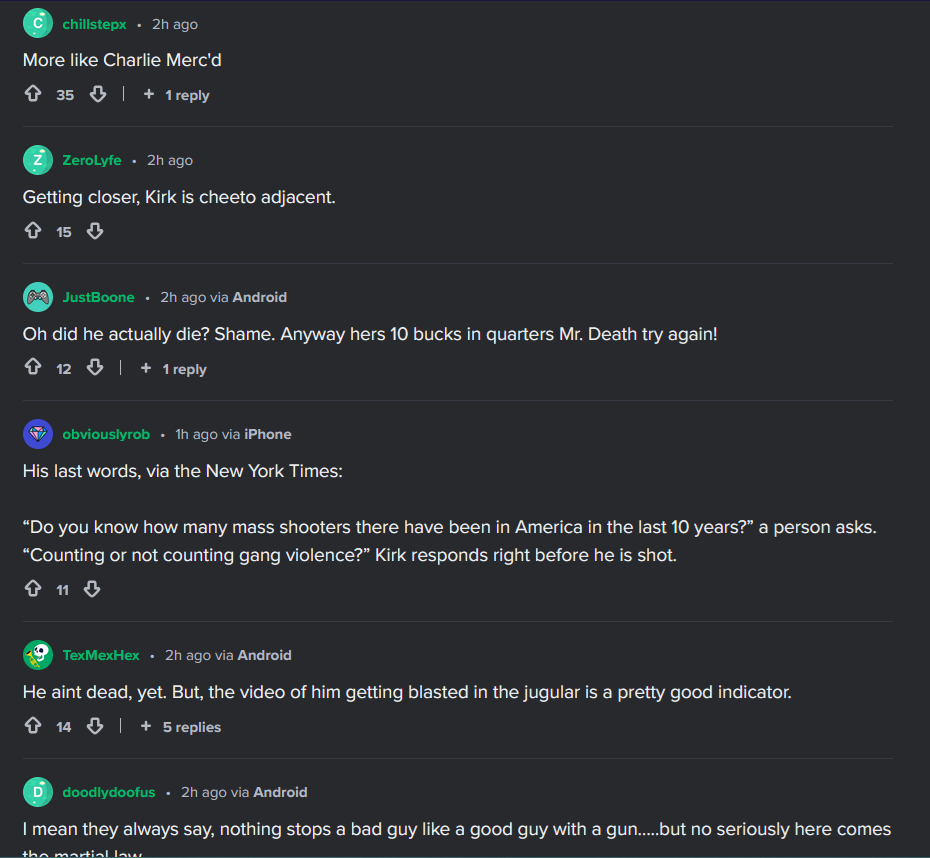Expand 5 replies under TexMexHex's comment
This screenshot has height=858, width=930.
pyautogui.click(x=181, y=727)
